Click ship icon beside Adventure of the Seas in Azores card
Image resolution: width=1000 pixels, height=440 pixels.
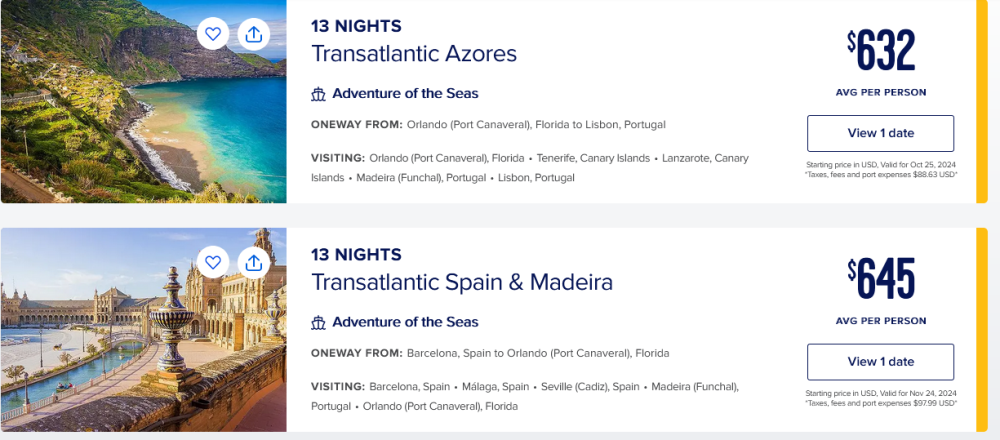tap(318, 94)
